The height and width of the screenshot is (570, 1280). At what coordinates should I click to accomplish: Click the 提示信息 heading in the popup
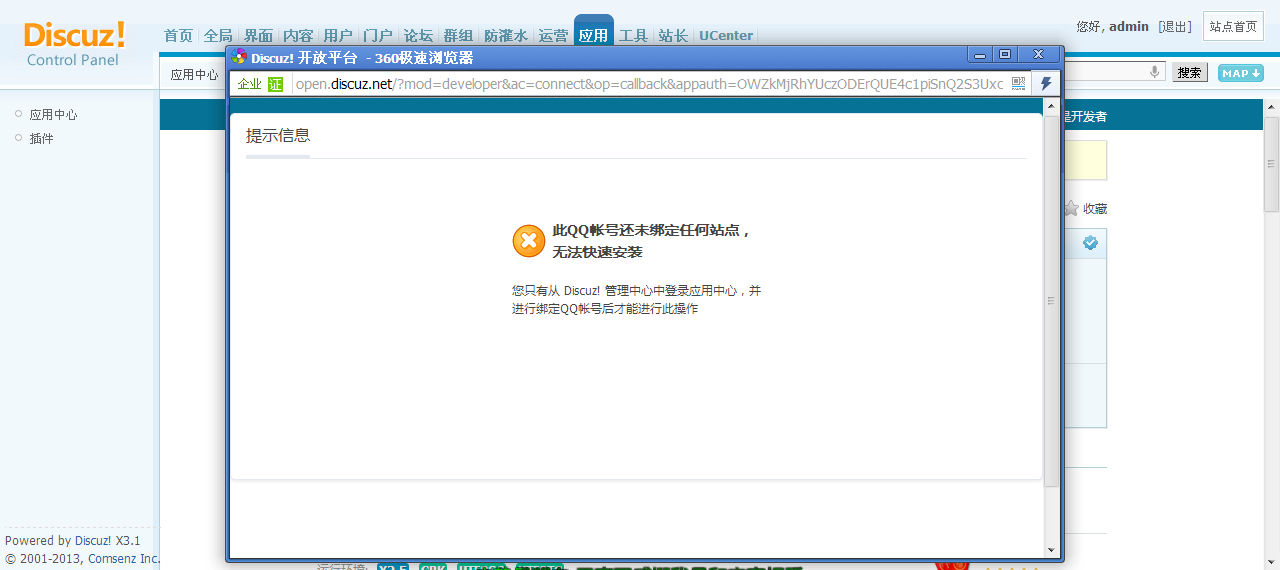[278, 136]
